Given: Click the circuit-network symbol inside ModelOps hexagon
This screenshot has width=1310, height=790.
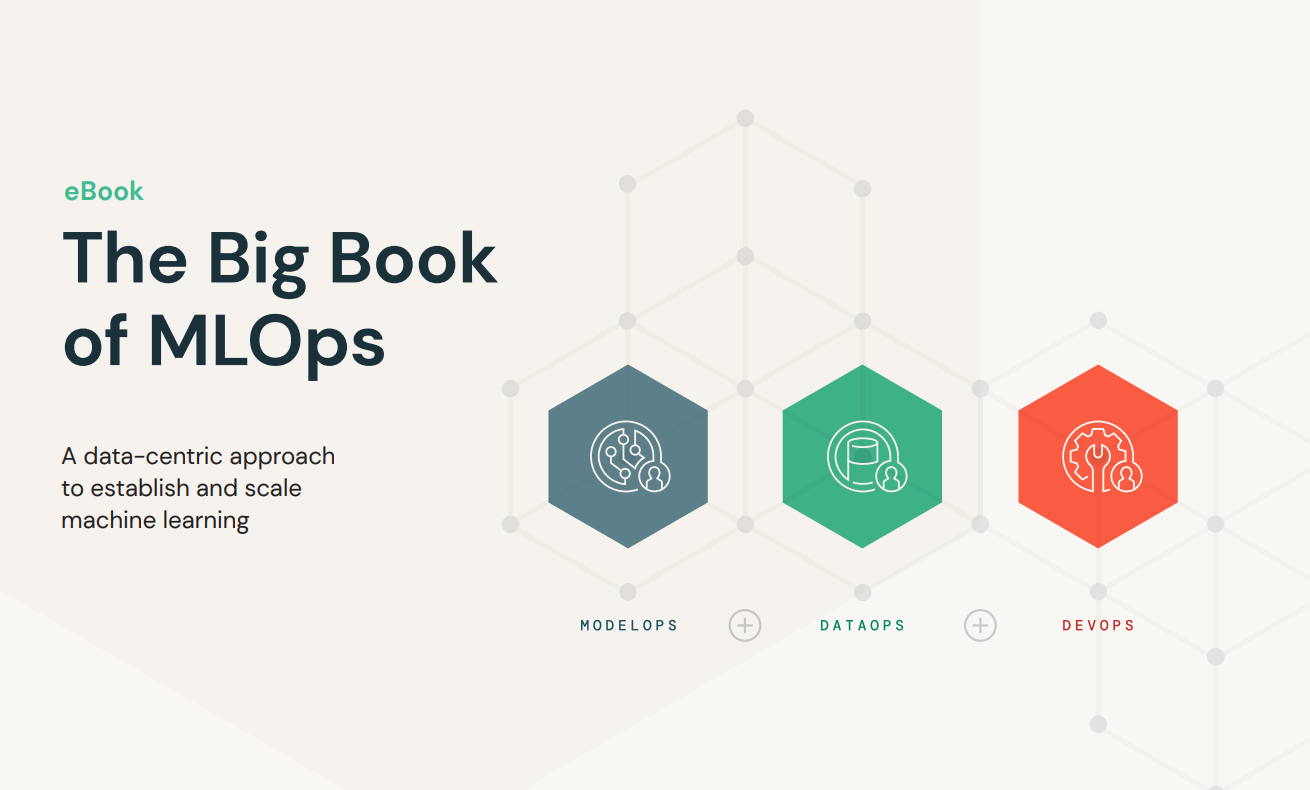Looking at the screenshot, I should [x=622, y=452].
